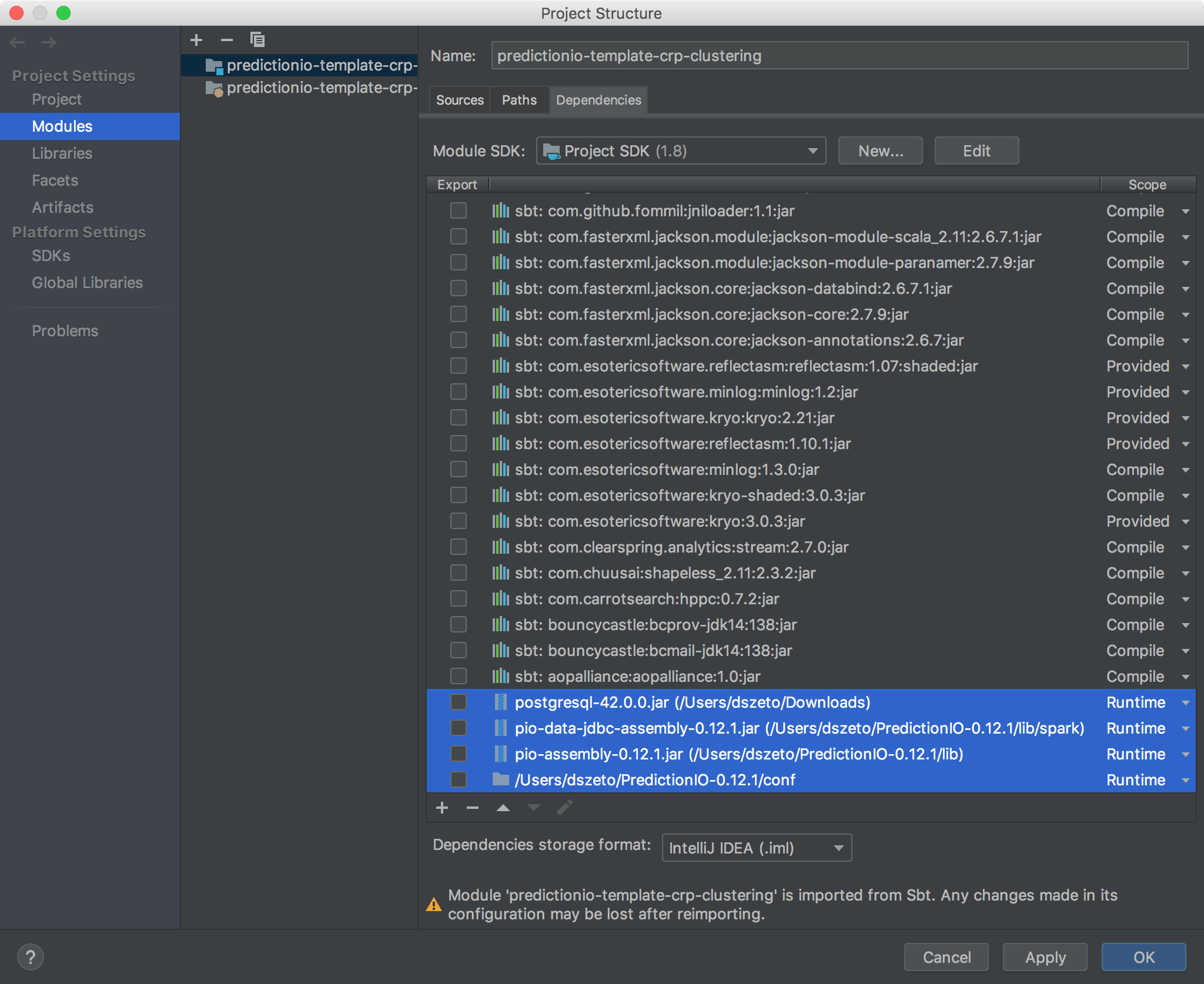
Task: Click the back navigation arrow
Action: pos(18,42)
